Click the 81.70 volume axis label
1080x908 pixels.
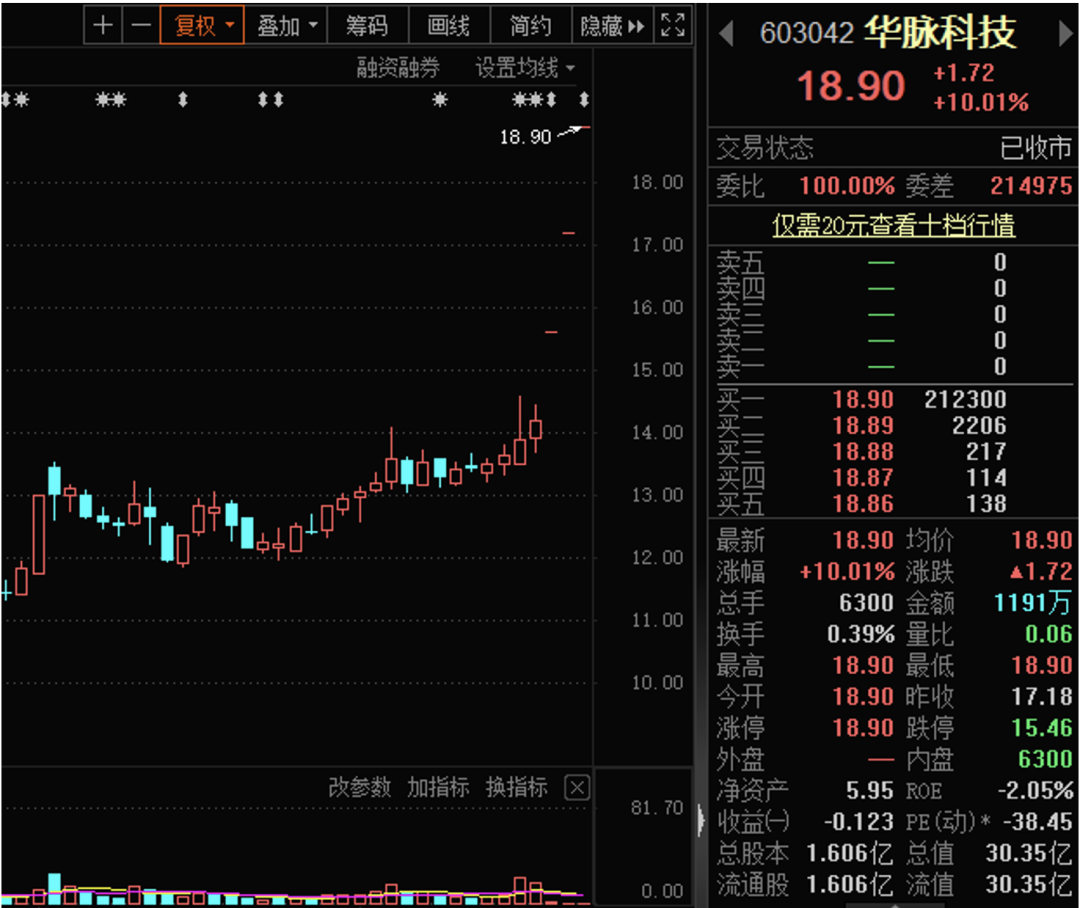pyautogui.click(x=657, y=807)
